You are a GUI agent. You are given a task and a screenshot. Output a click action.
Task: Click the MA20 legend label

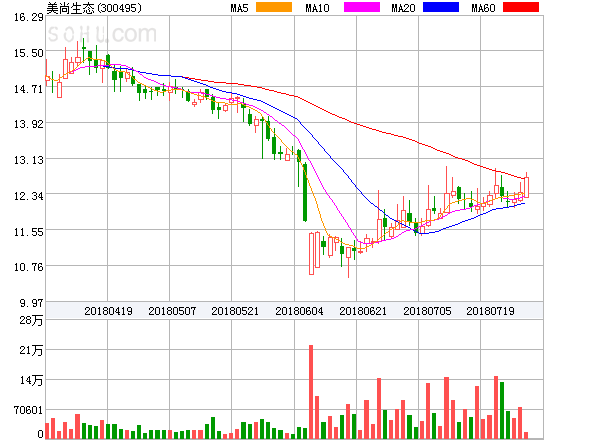(403, 8)
